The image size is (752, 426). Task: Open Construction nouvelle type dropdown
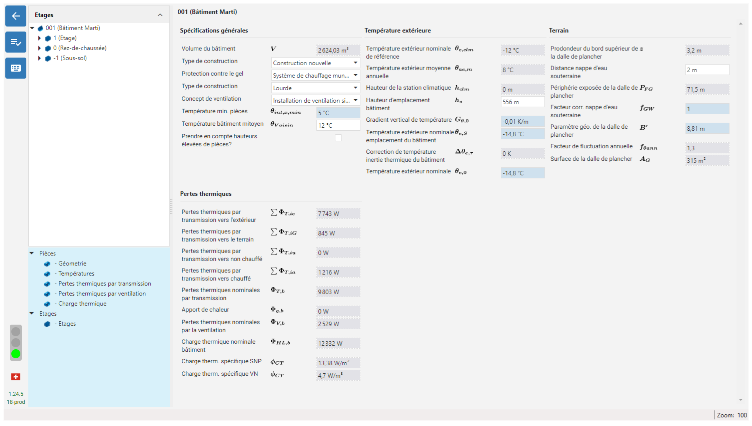[315, 63]
